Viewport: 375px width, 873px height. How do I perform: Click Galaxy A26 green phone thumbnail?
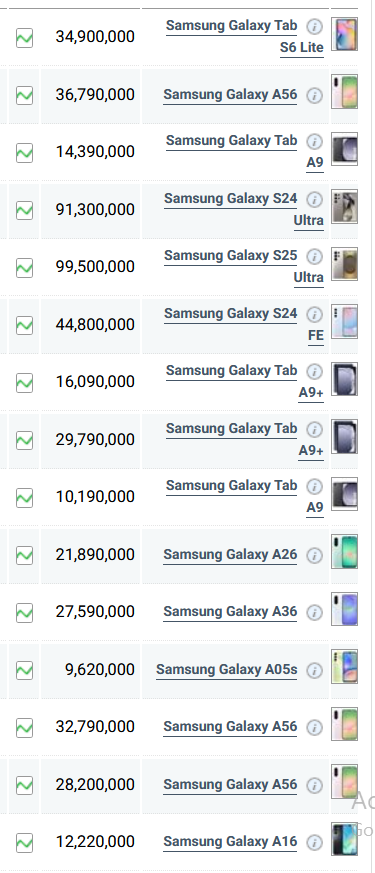pos(344,551)
